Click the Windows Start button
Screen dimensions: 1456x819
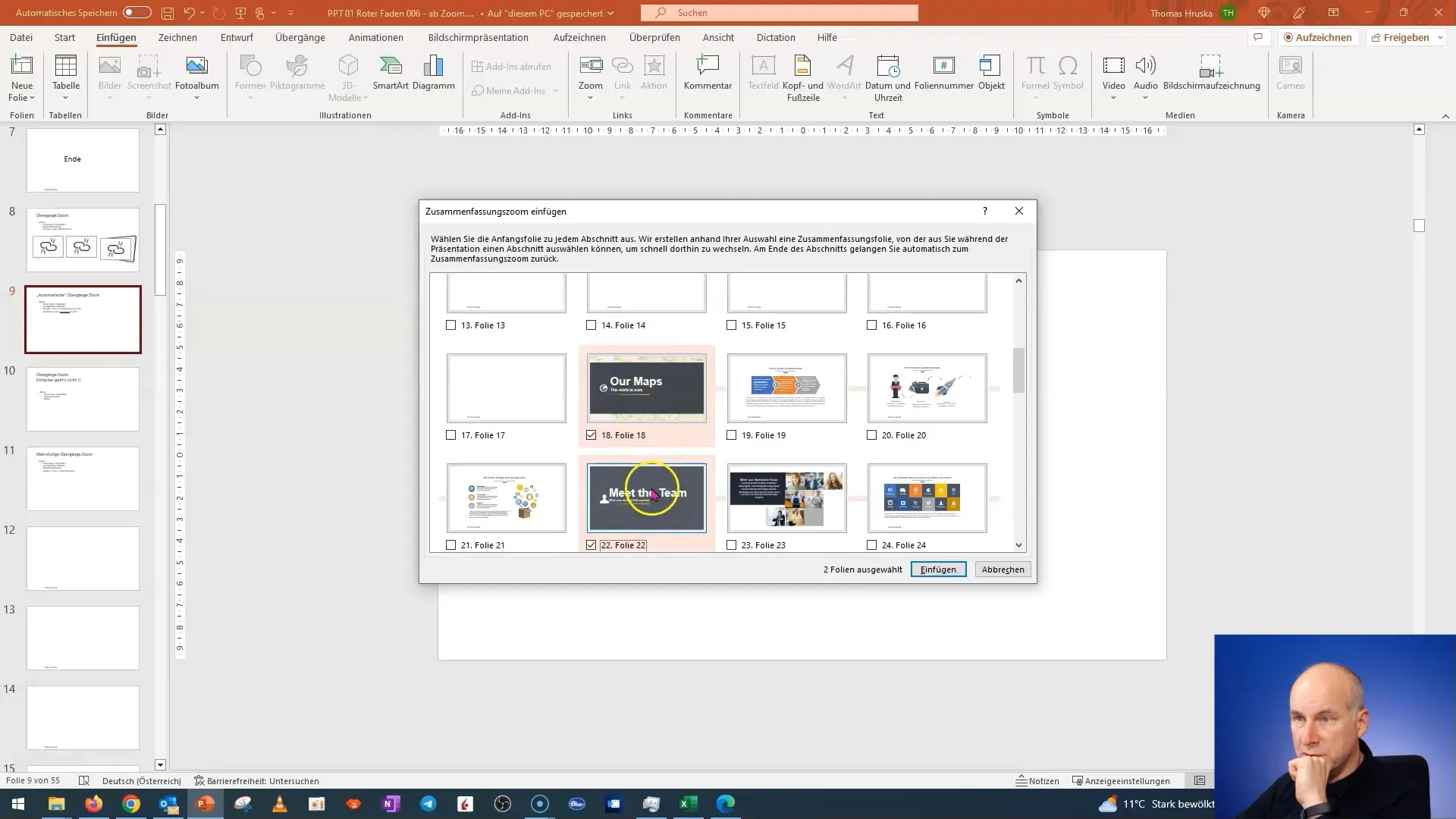tap(18, 804)
